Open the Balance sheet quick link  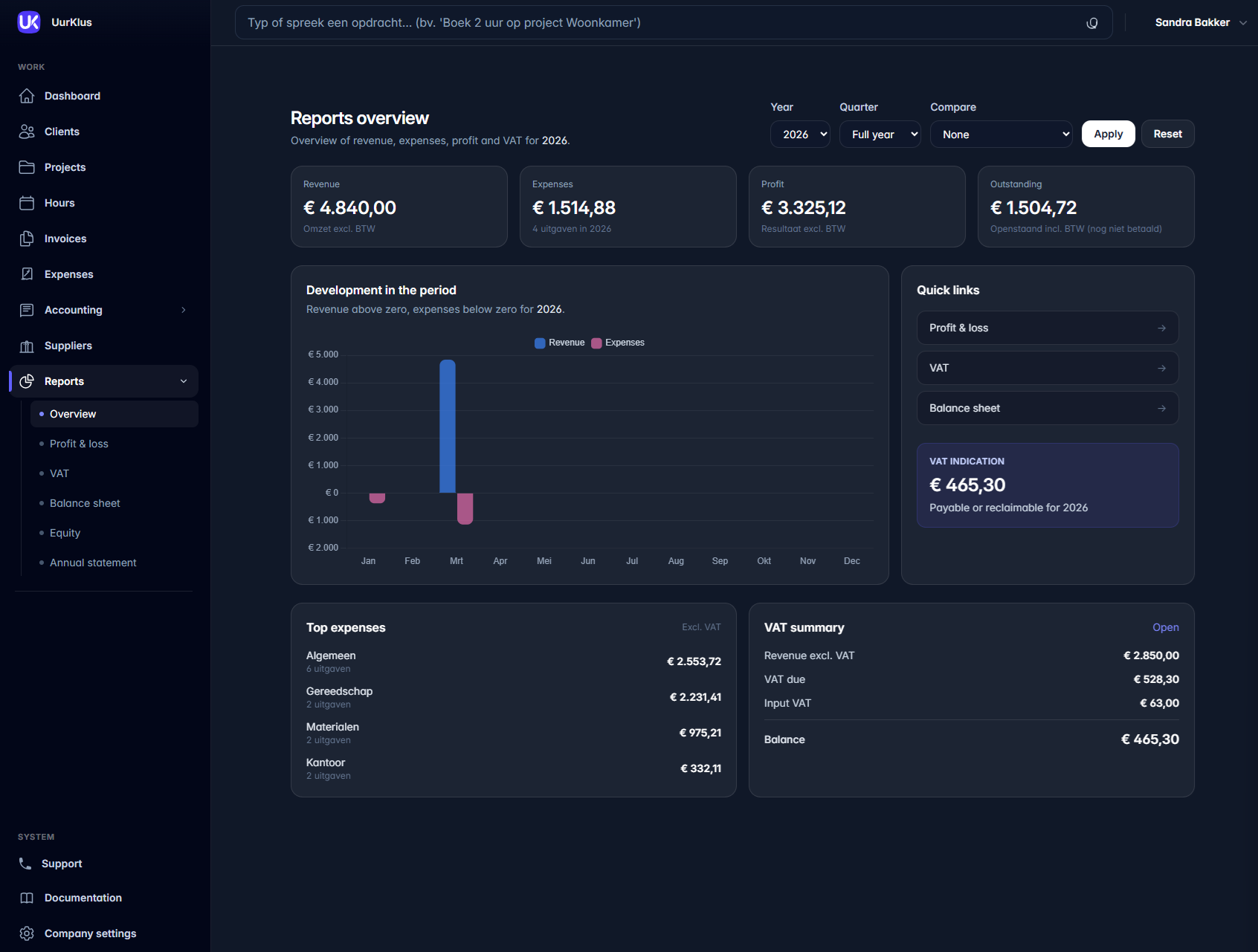pyautogui.click(x=1048, y=408)
